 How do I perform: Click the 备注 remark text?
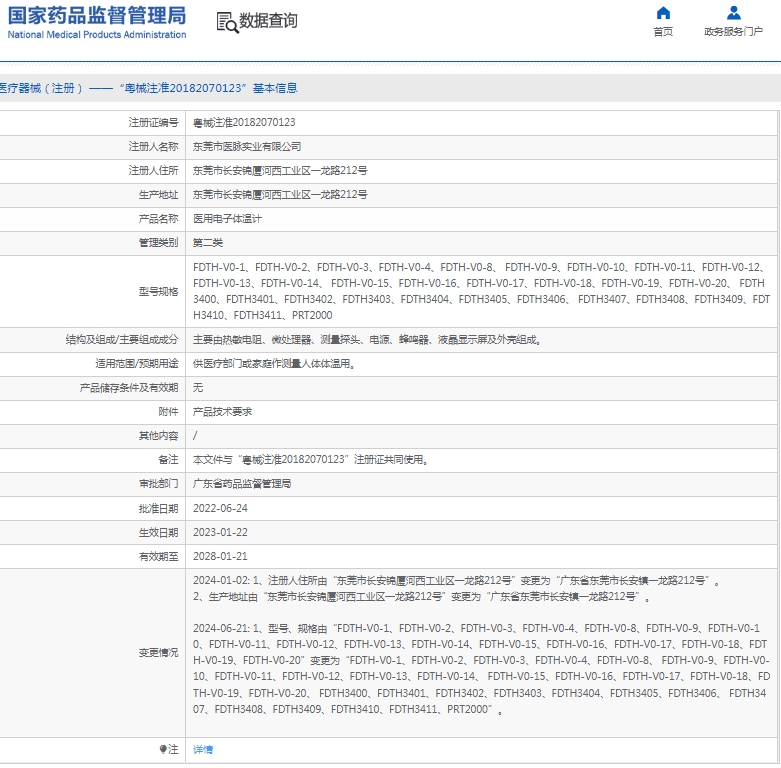tap(311, 459)
